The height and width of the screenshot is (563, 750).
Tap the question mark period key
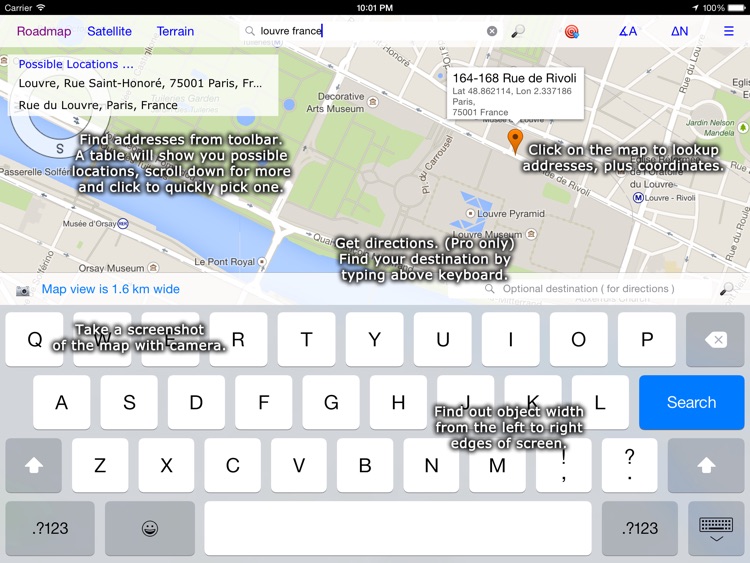[629, 465]
